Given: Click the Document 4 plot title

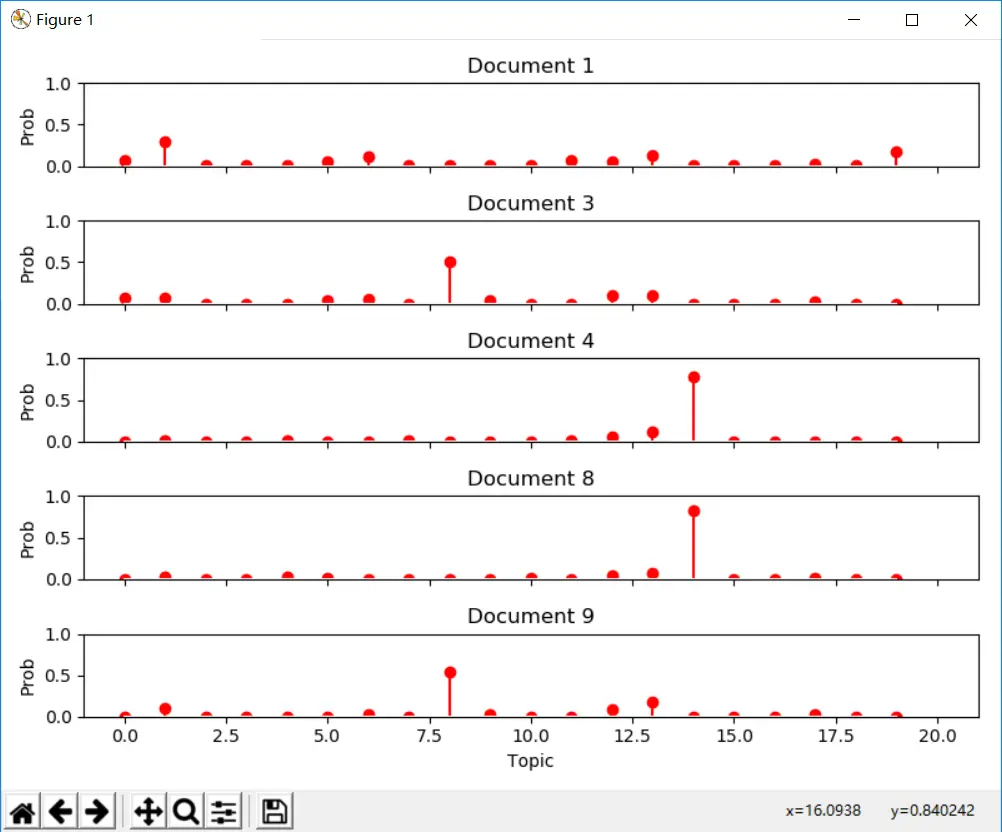Looking at the screenshot, I should 530,341.
